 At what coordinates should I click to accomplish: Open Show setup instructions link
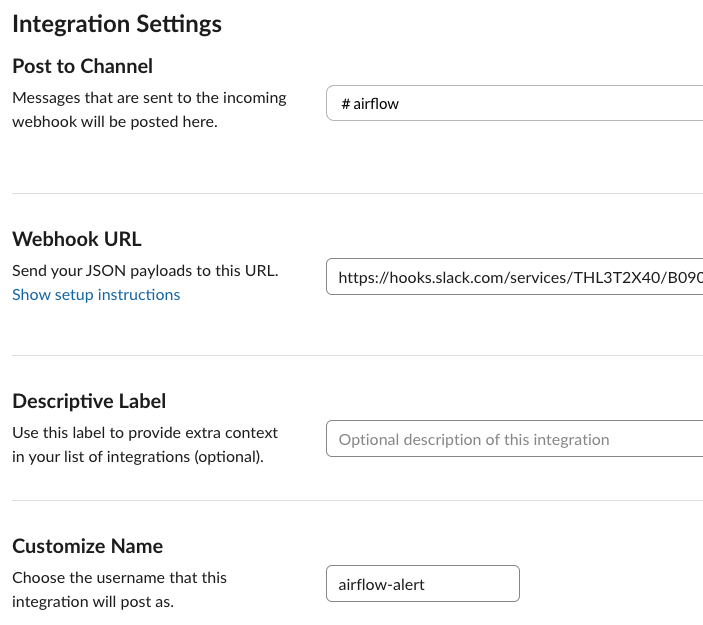tap(96, 295)
